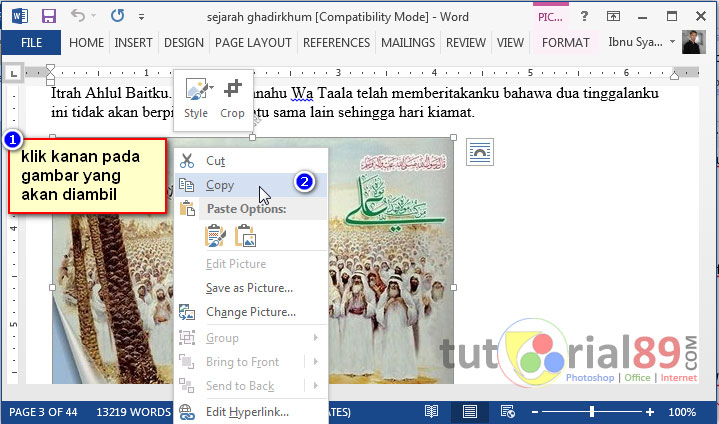
Task: Select Change Picture... menu entry
Action: point(251,312)
